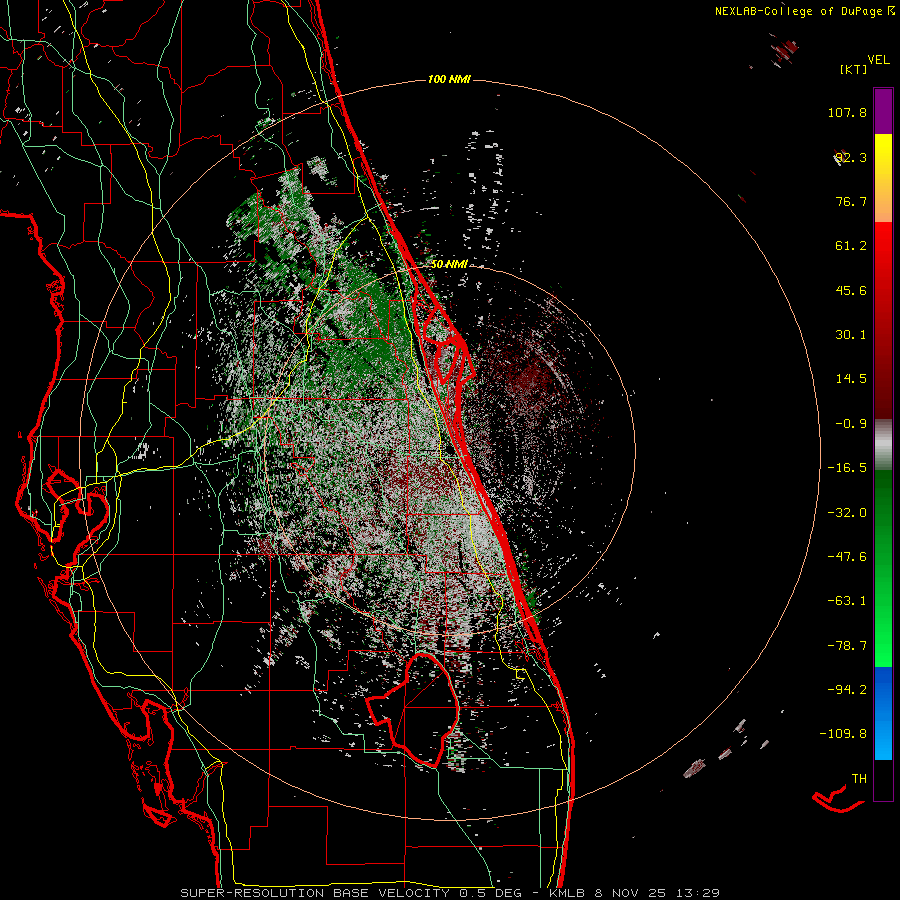
Task: Pick the blue segment of the color bar
Action: (883, 713)
